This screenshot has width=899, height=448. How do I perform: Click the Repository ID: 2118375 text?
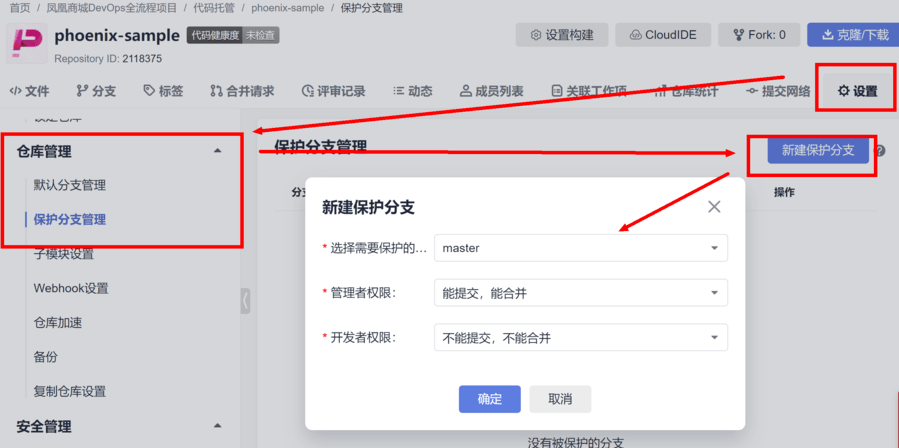point(108,58)
